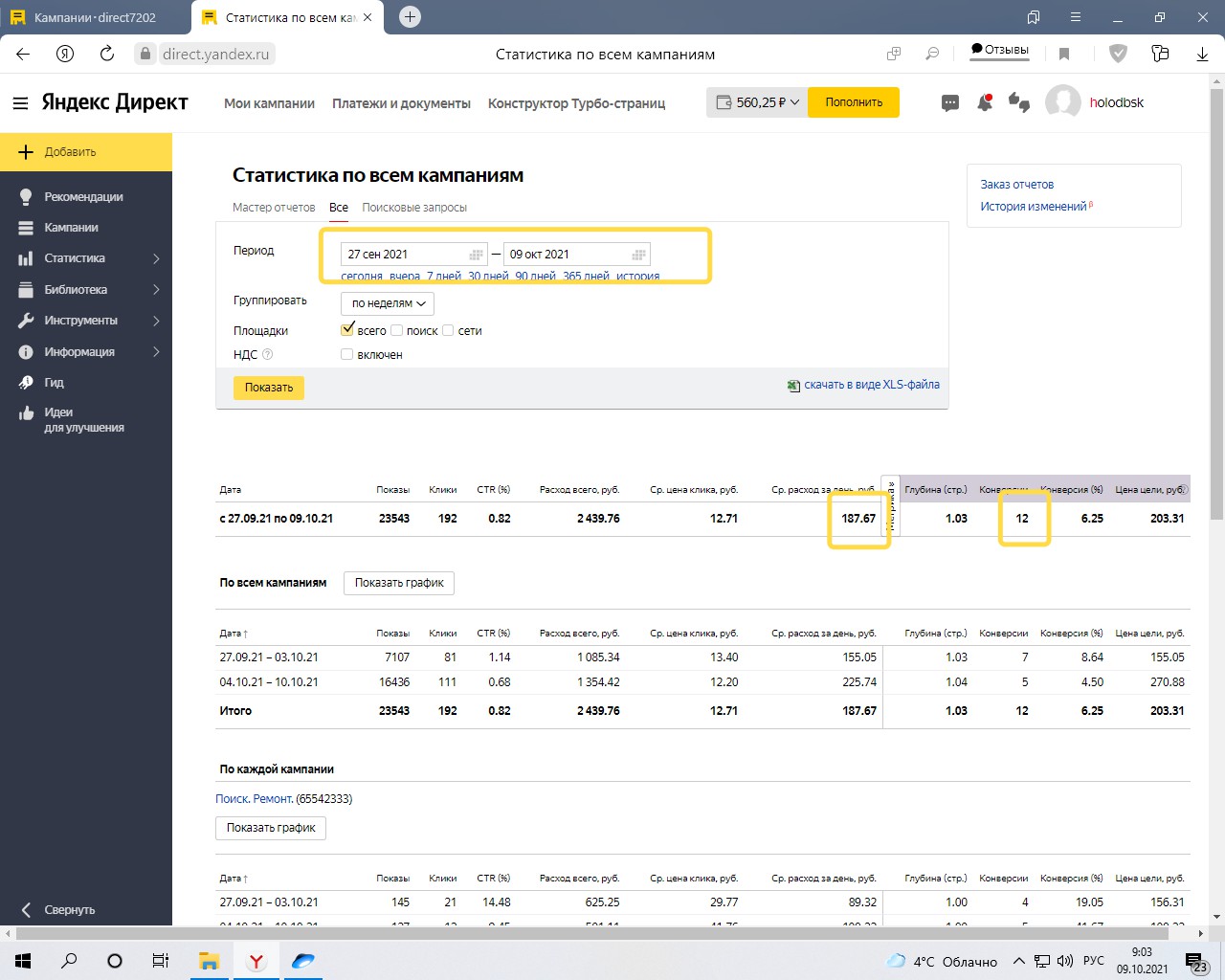Open calendar picker for start date

476,255
